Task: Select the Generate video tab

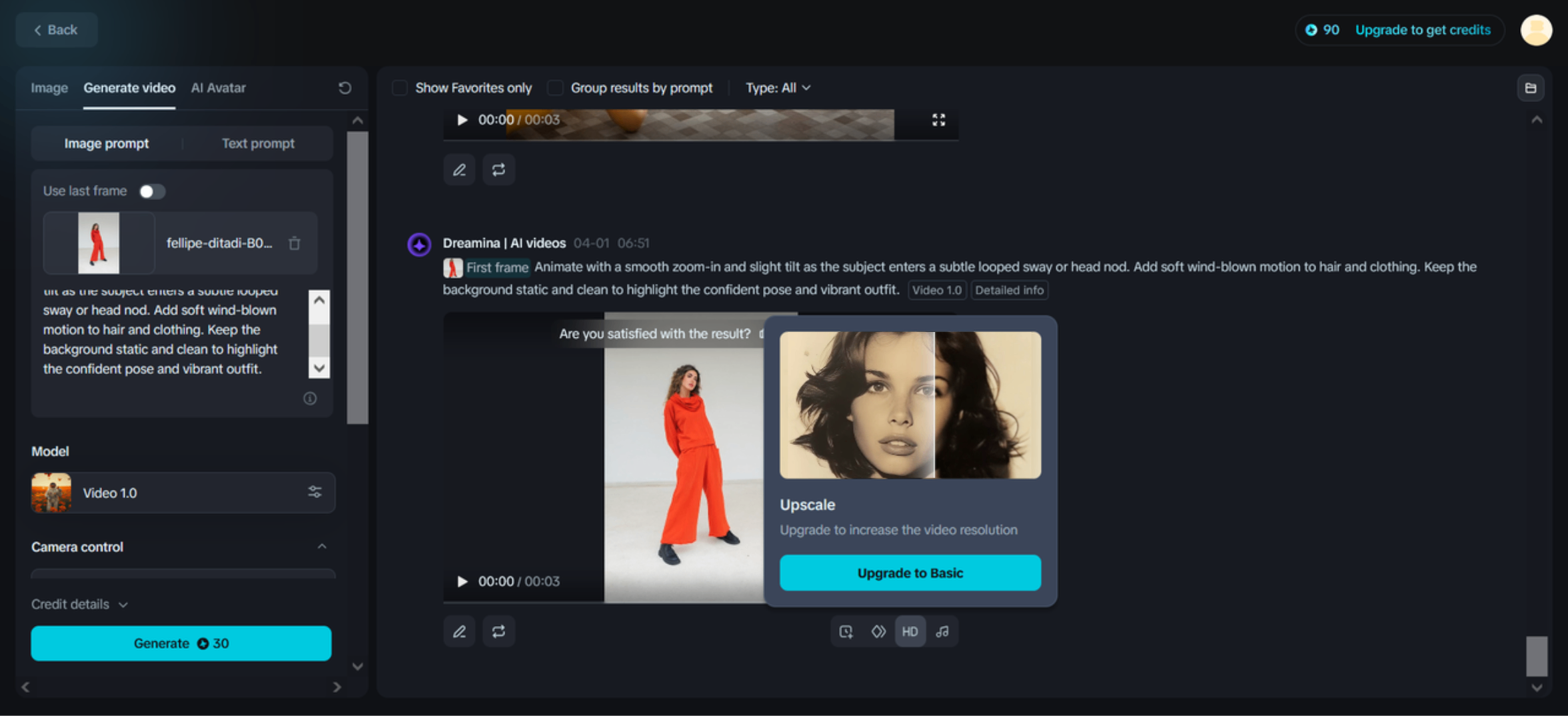Action: [x=129, y=88]
